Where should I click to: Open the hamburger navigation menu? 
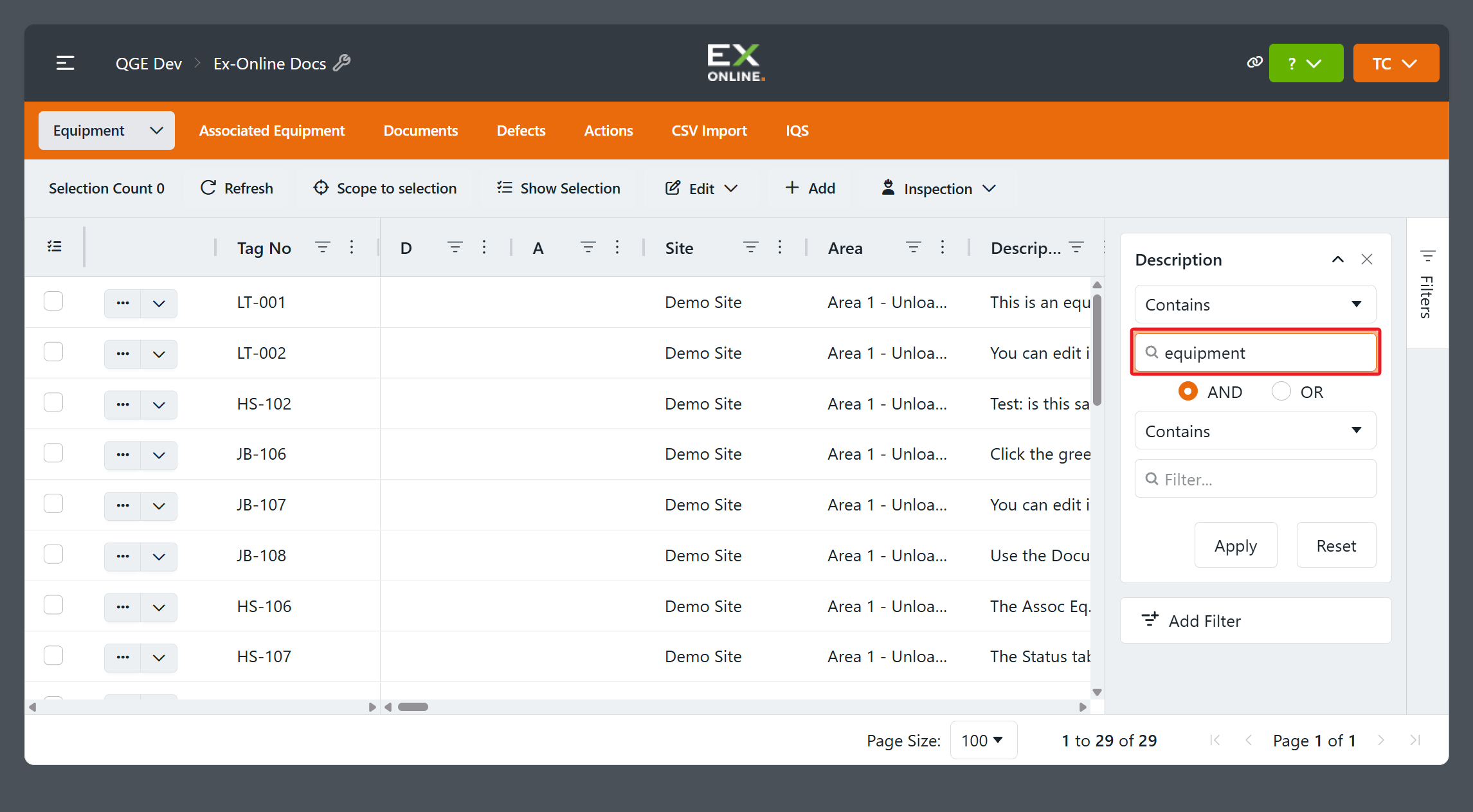[x=65, y=63]
